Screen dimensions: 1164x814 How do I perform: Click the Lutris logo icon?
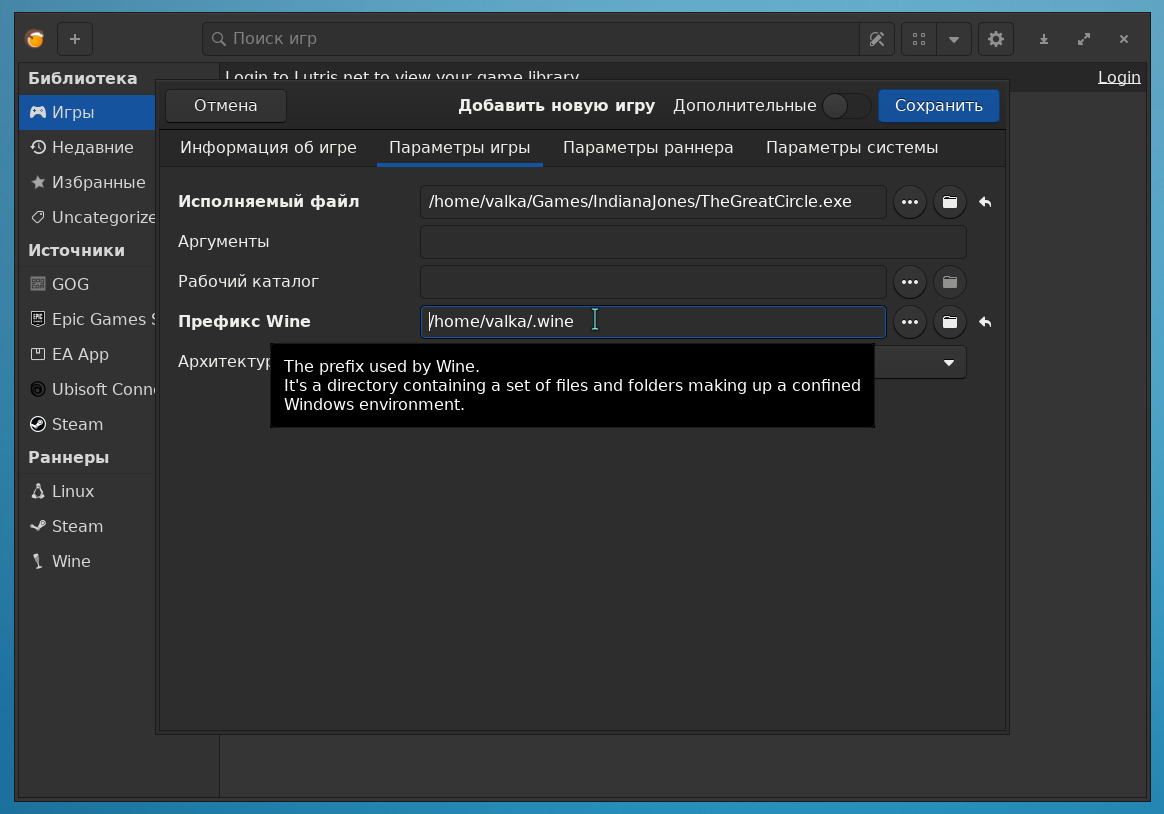pyautogui.click(x=35, y=39)
